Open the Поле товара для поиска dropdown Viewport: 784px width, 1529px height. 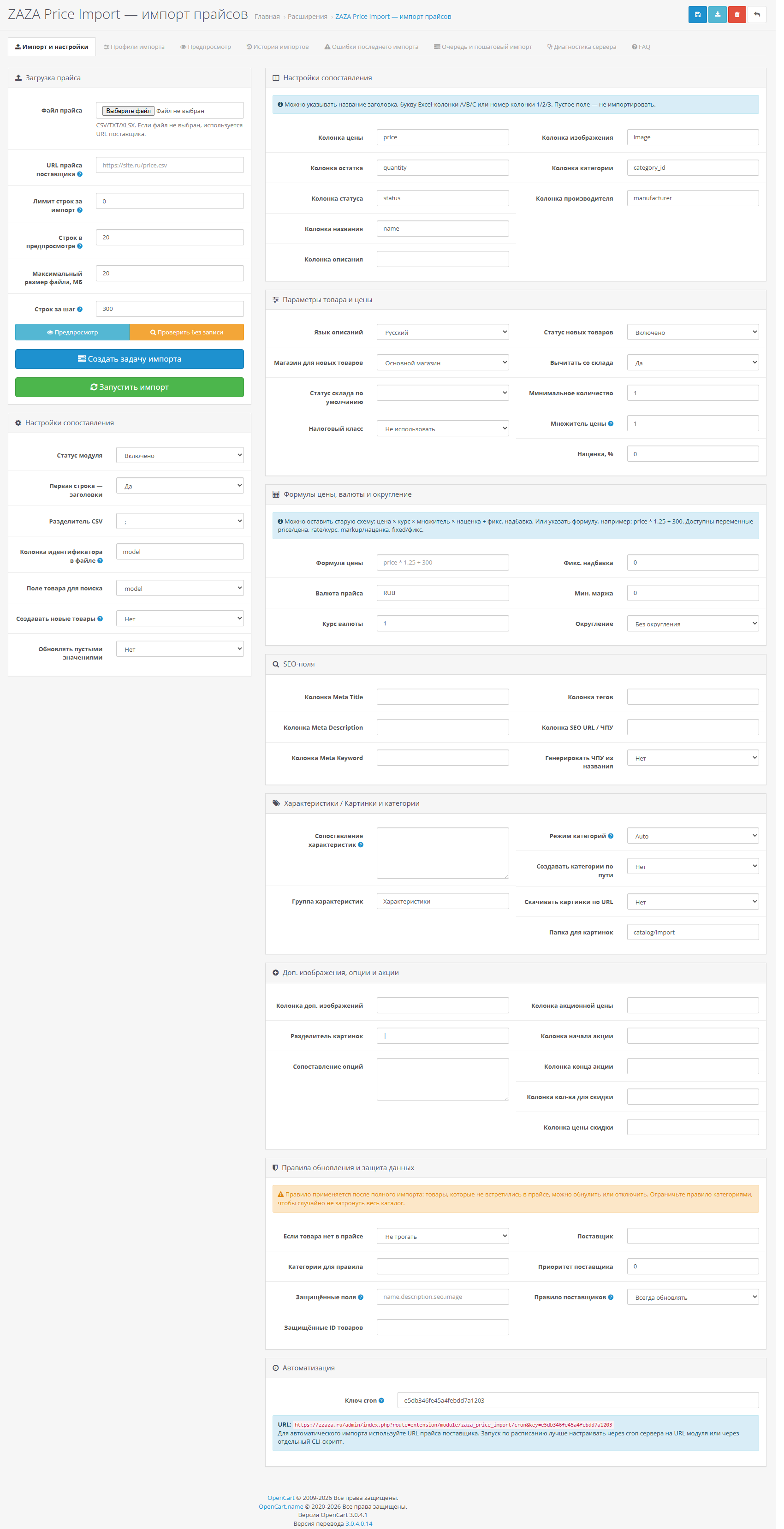coord(180,588)
